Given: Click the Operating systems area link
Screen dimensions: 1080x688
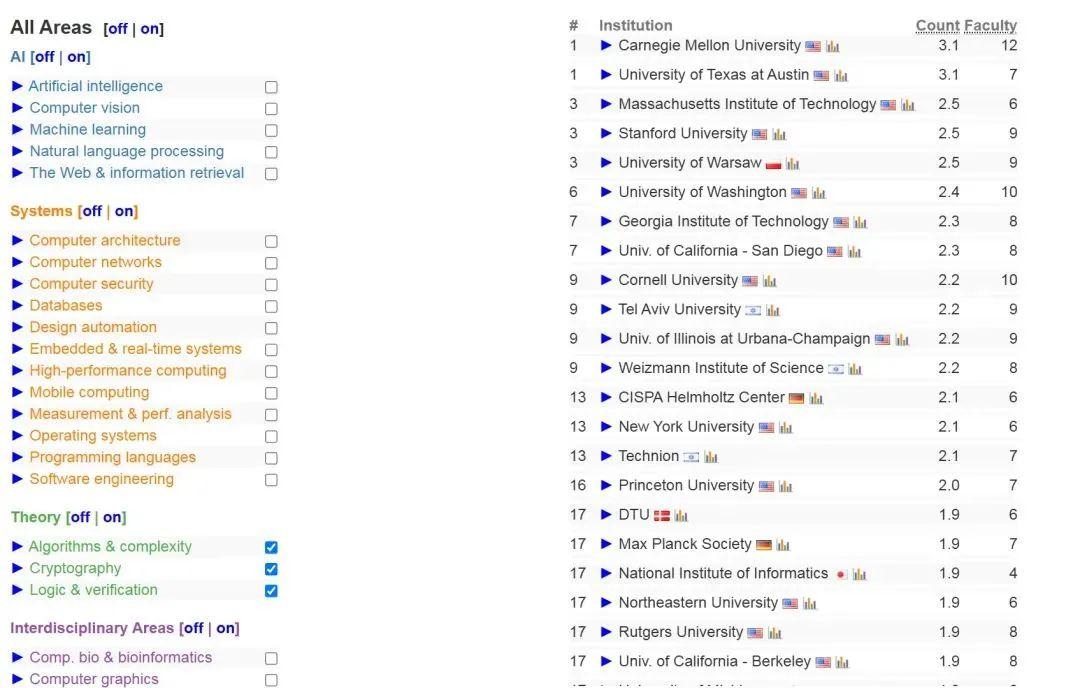Looking at the screenshot, I should click(93, 436).
